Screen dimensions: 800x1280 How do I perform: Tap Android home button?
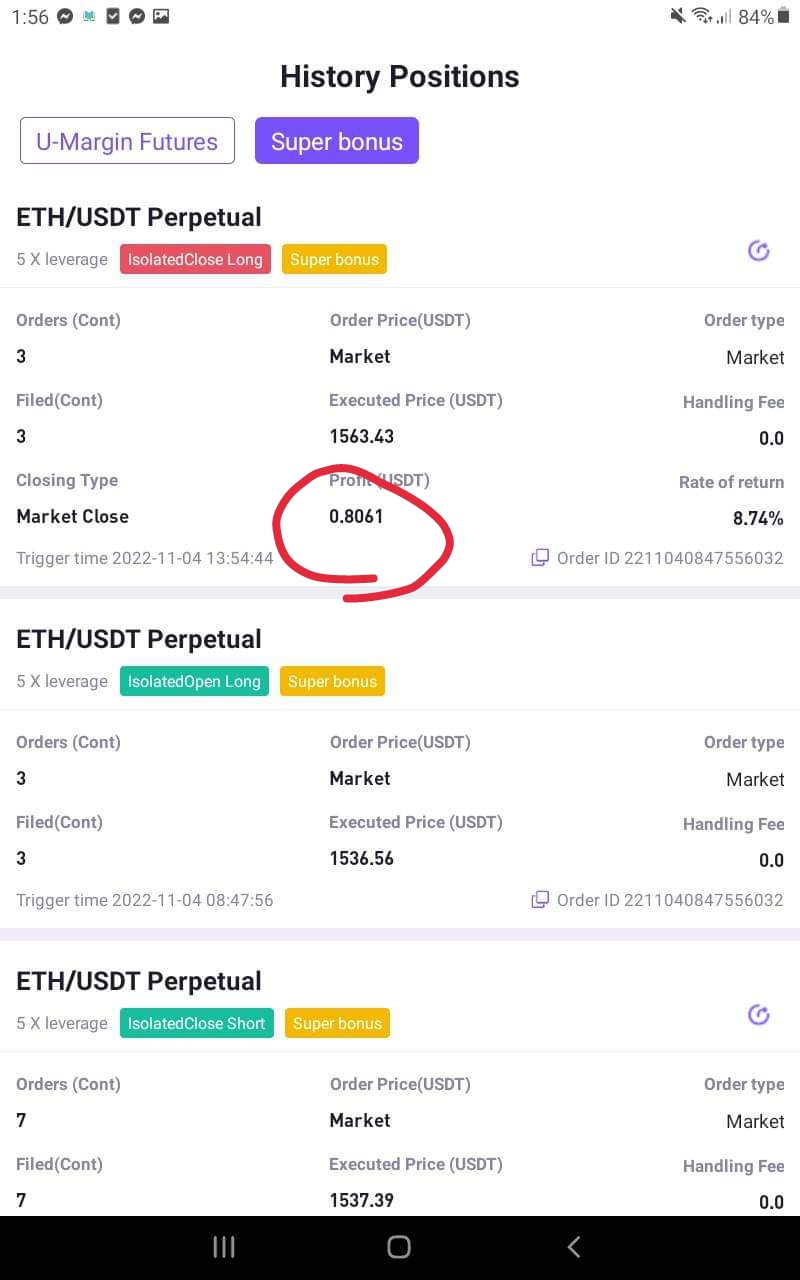click(x=399, y=1246)
